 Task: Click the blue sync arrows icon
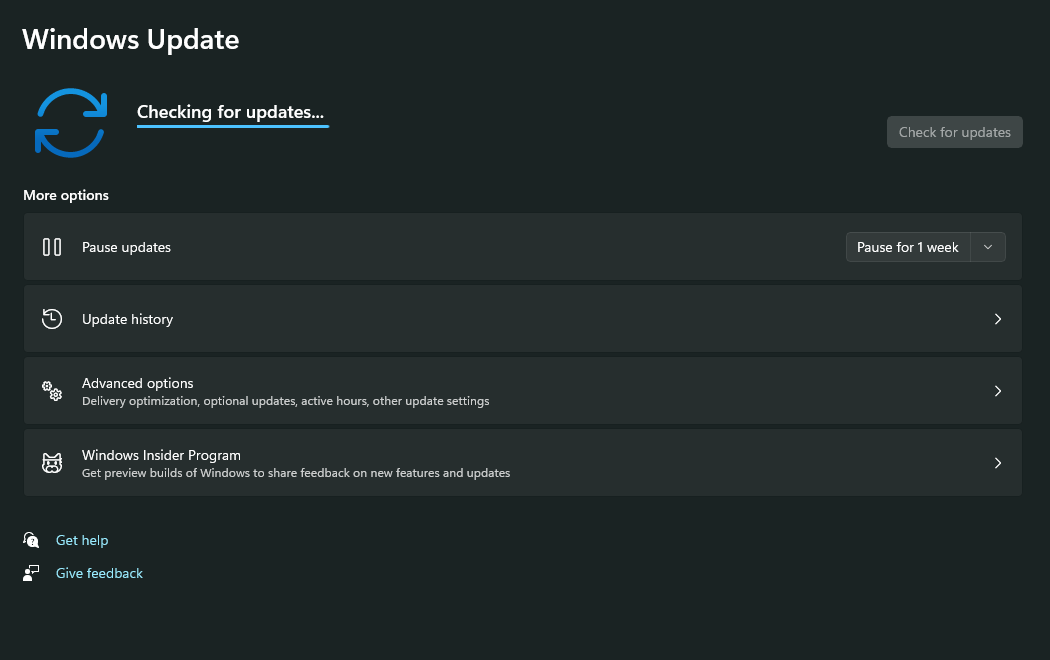click(71, 123)
